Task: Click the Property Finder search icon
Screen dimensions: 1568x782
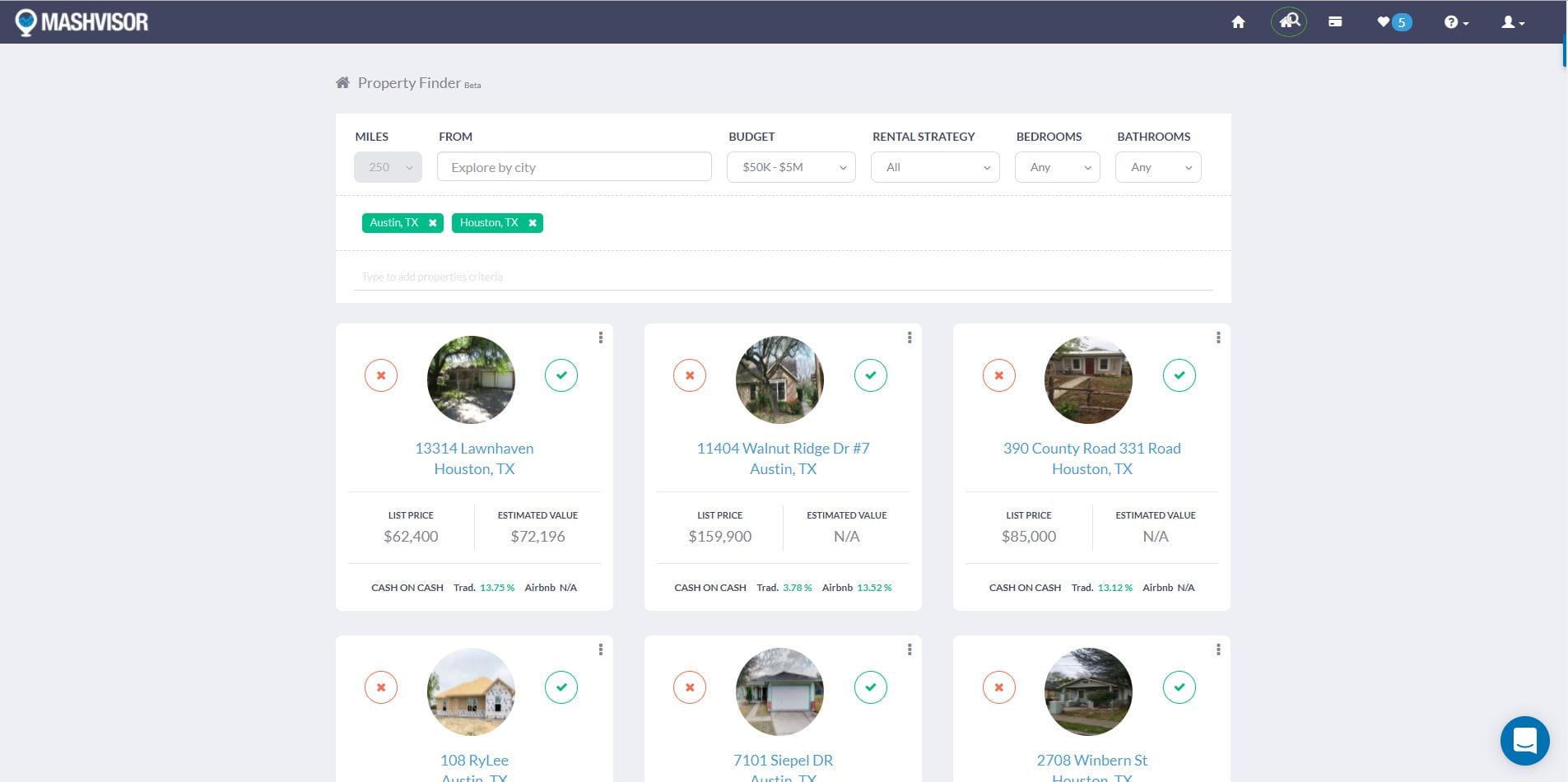Action: pyautogui.click(x=1288, y=21)
